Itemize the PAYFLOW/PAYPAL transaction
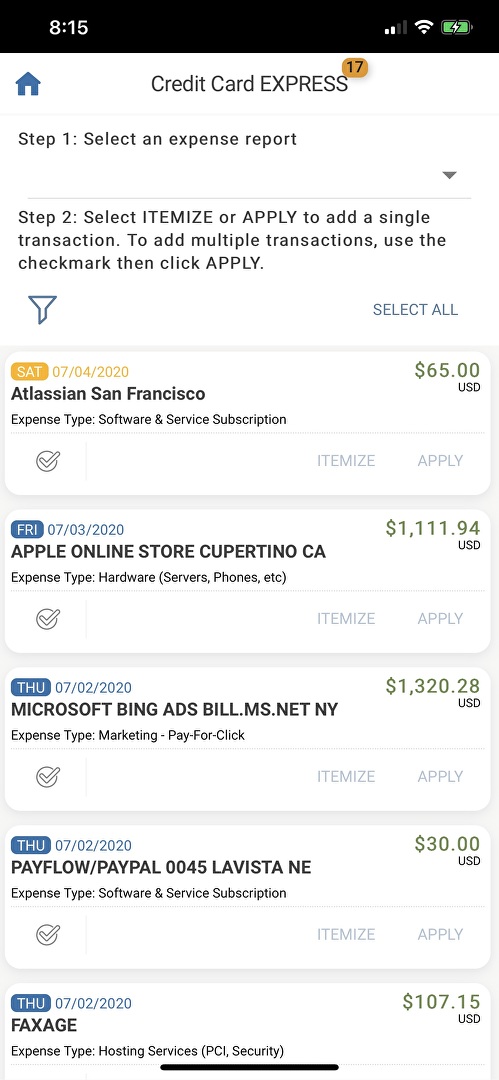499x1080 pixels. pos(346,934)
